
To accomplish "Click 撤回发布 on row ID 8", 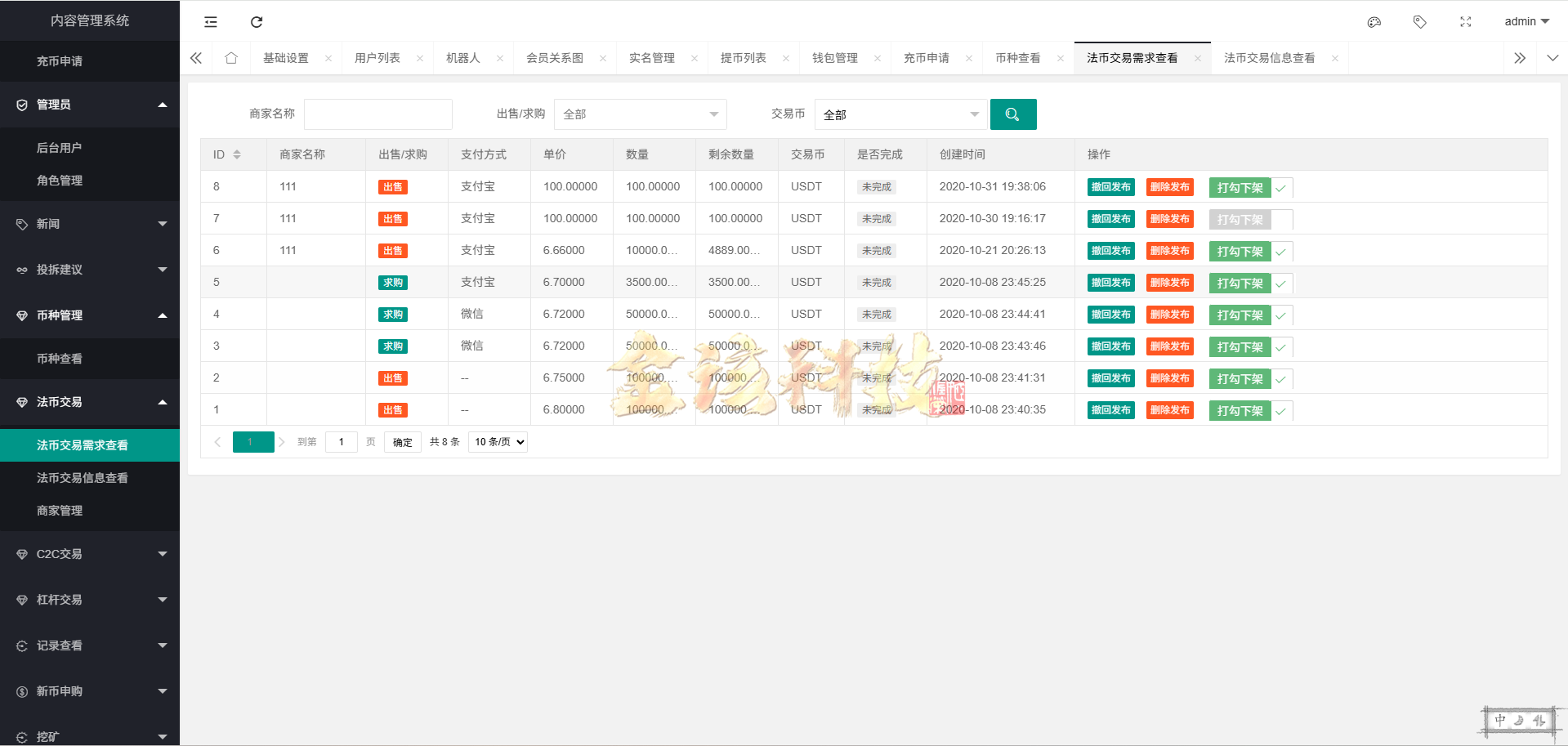I will pyautogui.click(x=1110, y=187).
